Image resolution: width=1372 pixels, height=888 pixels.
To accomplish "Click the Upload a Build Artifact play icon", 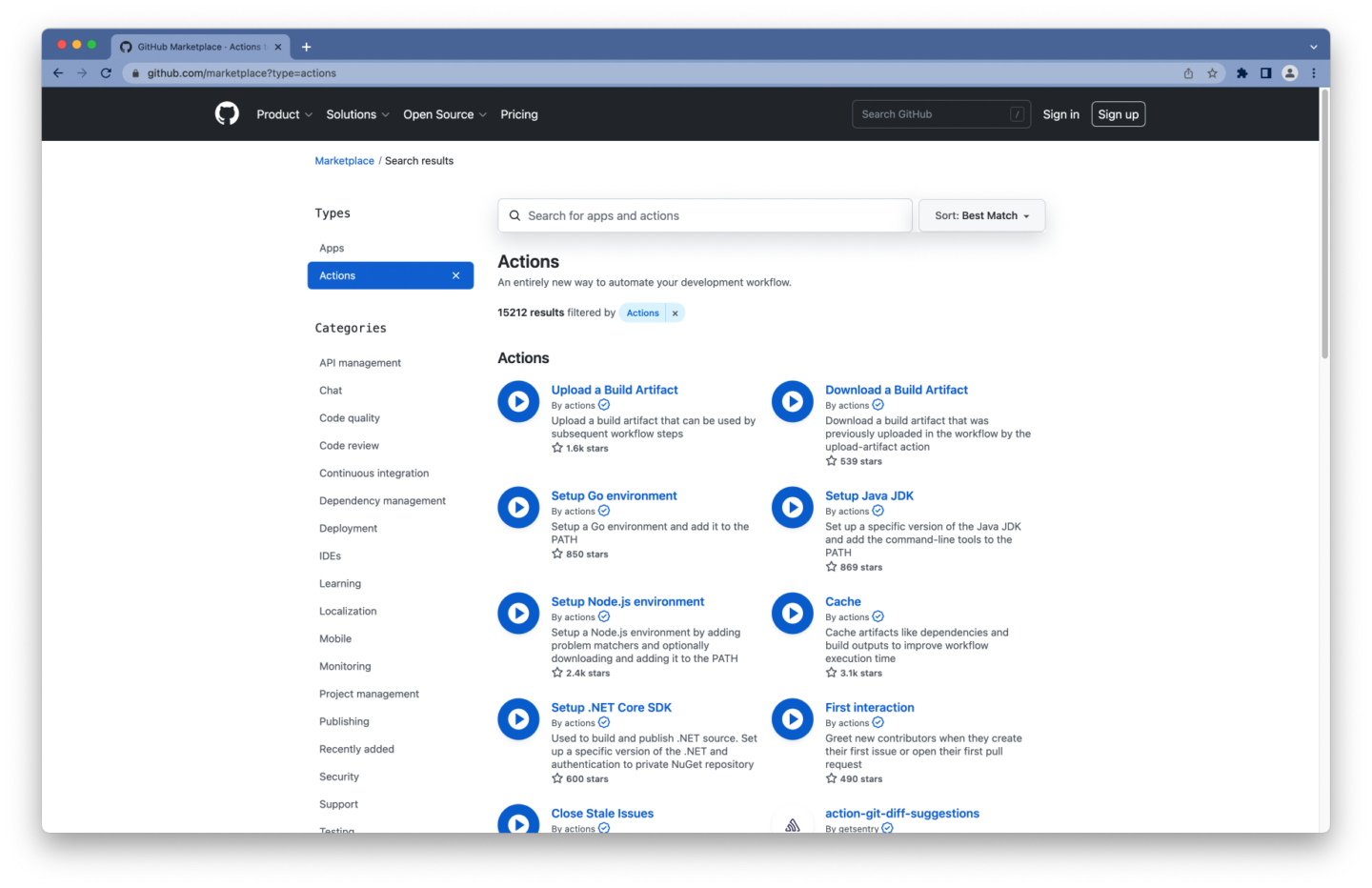I will [x=518, y=402].
